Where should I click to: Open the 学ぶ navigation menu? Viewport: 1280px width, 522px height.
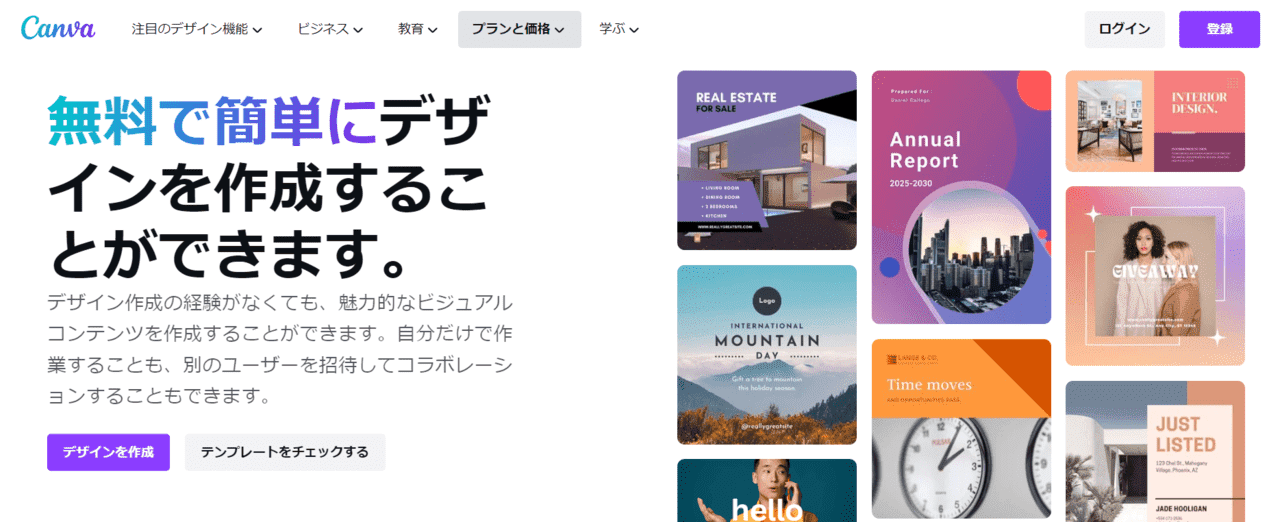[x=619, y=29]
